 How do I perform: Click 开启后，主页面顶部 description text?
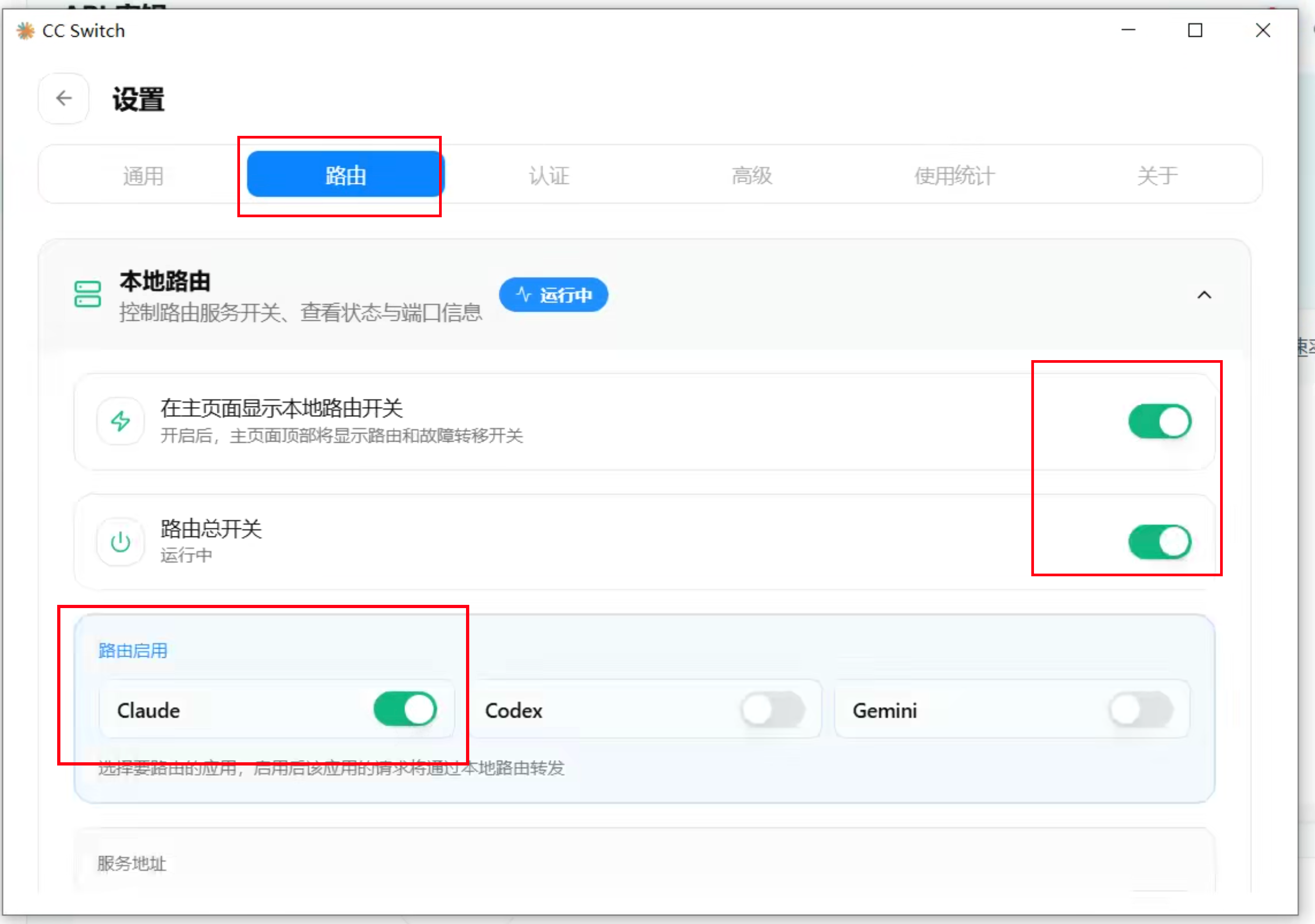pyautogui.click(x=341, y=436)
